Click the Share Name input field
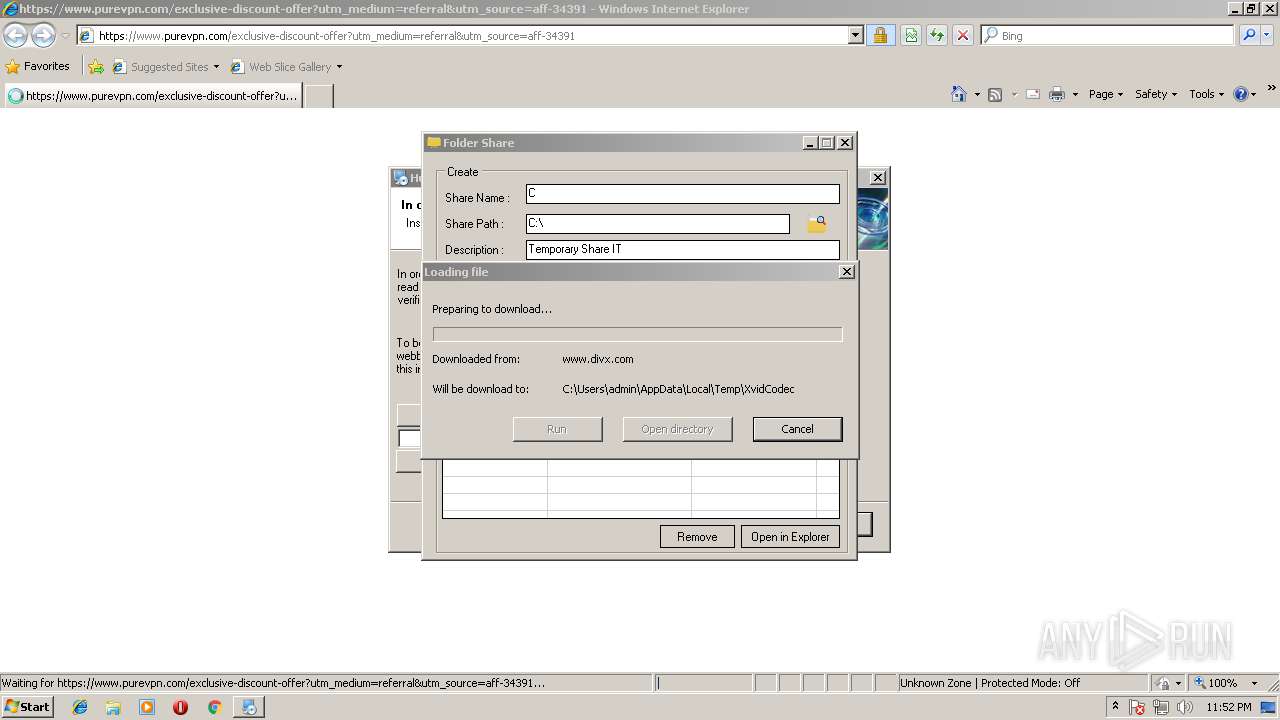This screenshot has width=1280, height=720. pyautogui.click(x=683, y=194)
